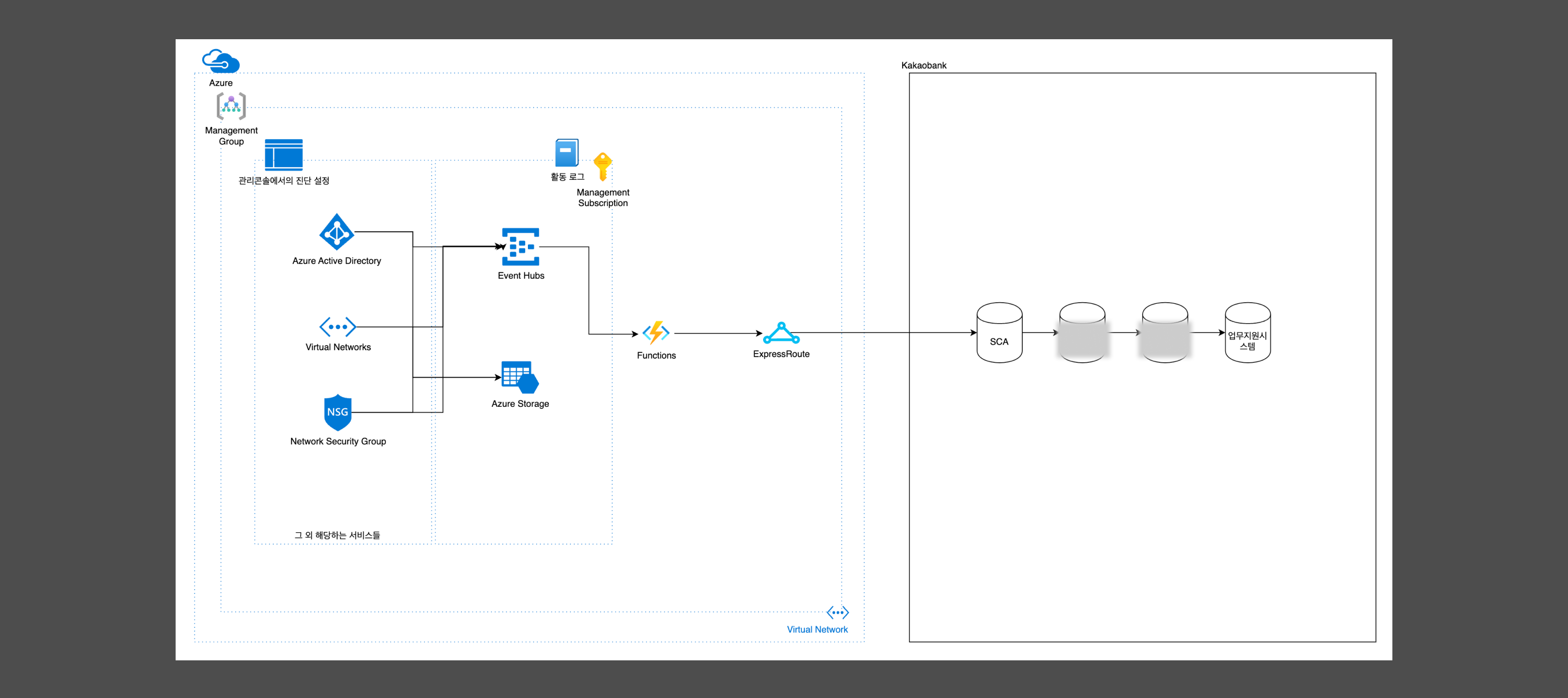Screen dimensions: 1568x698
Task: Select the diagnostic settings console icon
Action: [x=284, y=155]
